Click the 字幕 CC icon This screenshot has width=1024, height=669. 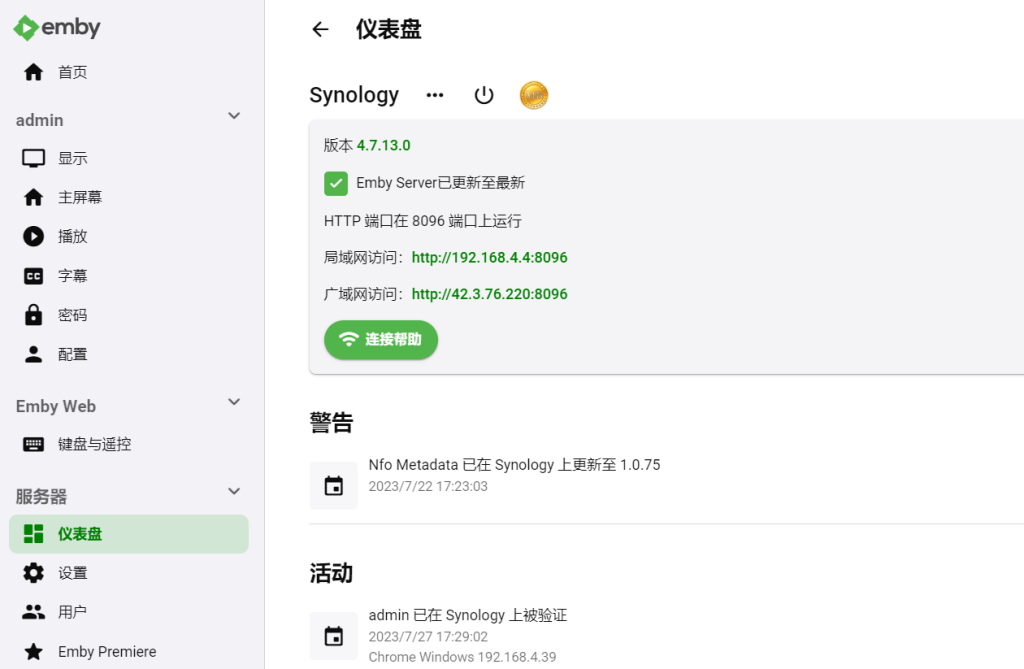tap(33, 276)
